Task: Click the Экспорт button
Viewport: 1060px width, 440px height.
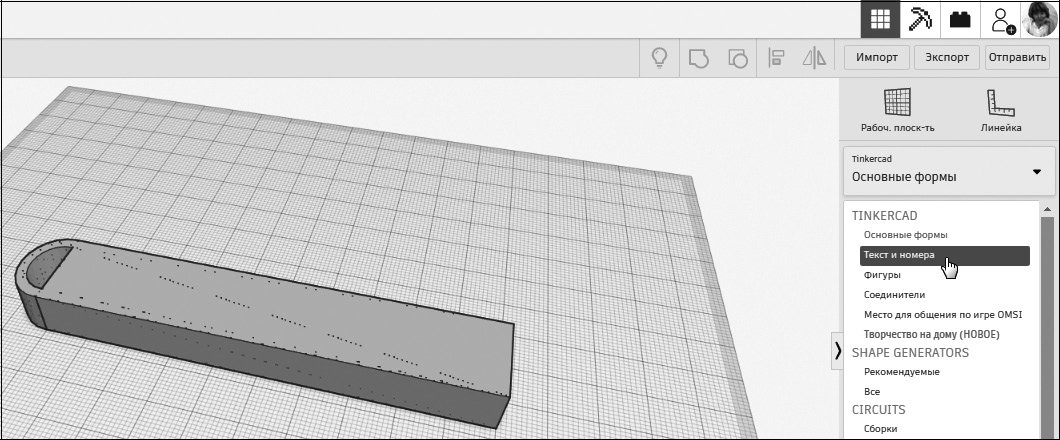Action: click(x=946, y=57)
